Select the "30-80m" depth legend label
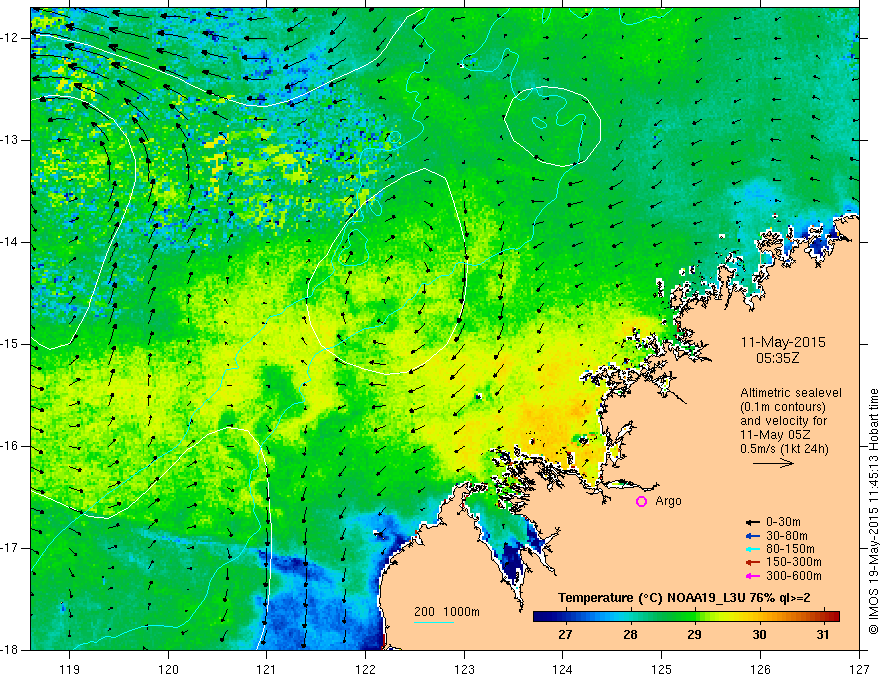880x680 pixels. pos(787,536)
